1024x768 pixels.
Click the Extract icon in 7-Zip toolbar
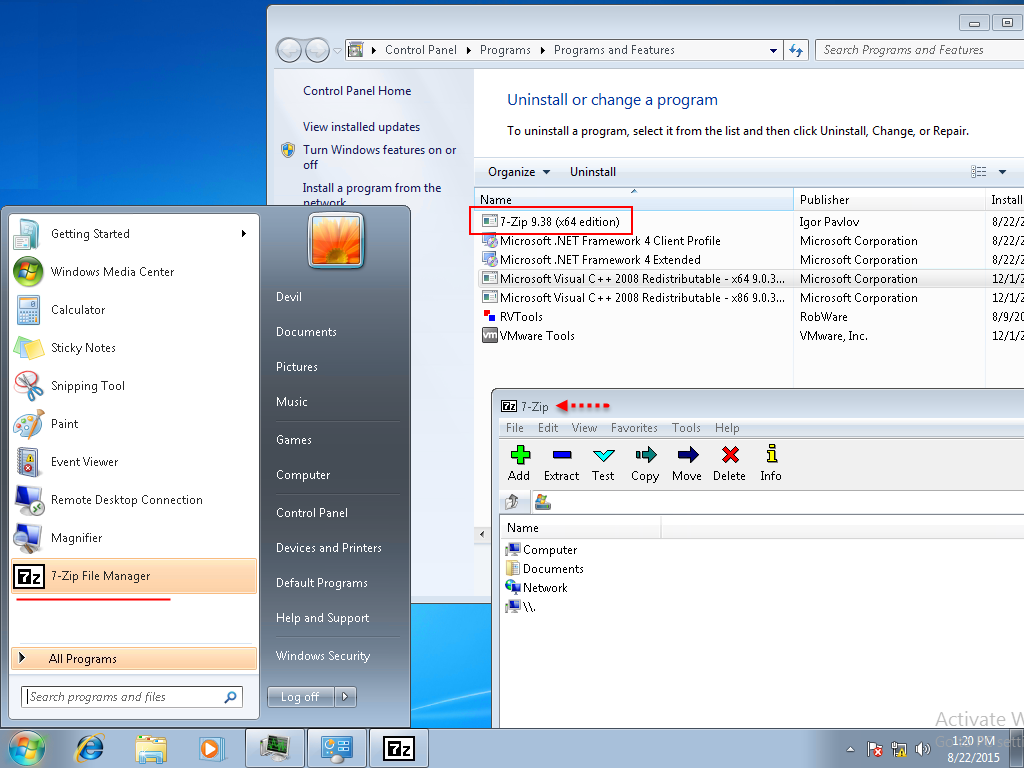coord(561,462)
